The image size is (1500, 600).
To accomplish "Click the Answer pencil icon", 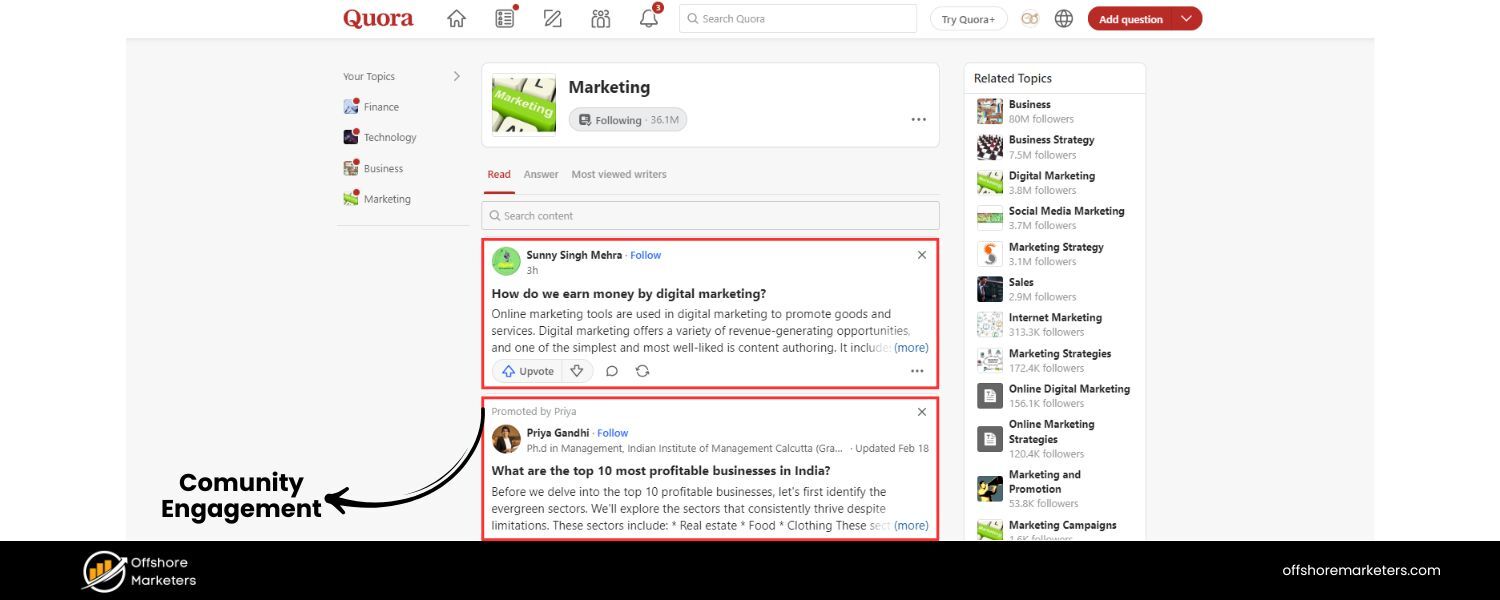I will tap(552, 19).
